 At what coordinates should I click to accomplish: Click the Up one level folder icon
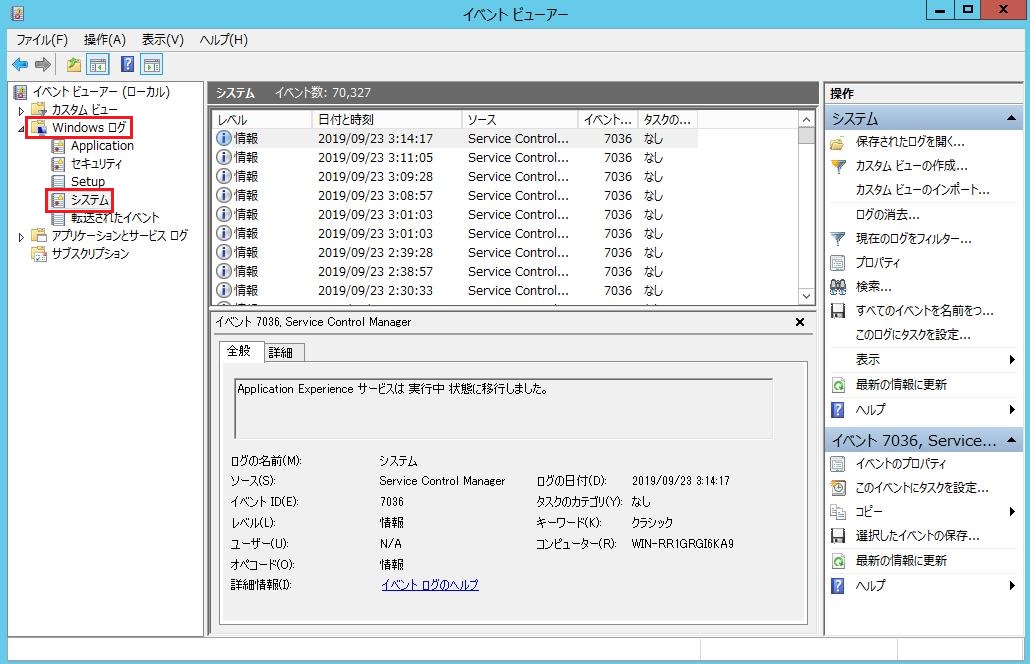(x=74, y=64)
